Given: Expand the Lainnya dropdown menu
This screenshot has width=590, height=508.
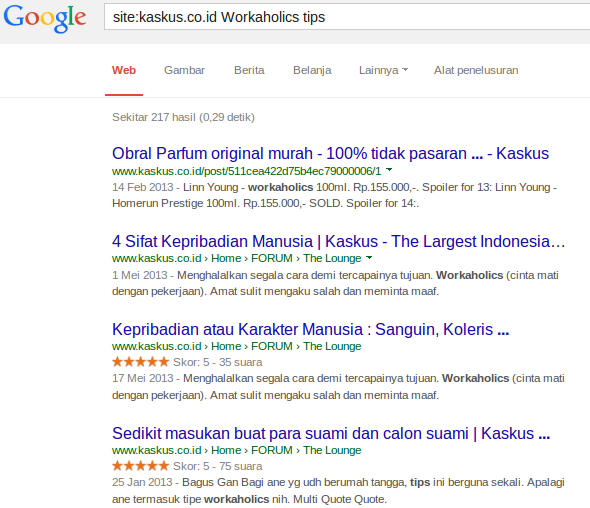Looking at the screenshot, I should 383,70.
